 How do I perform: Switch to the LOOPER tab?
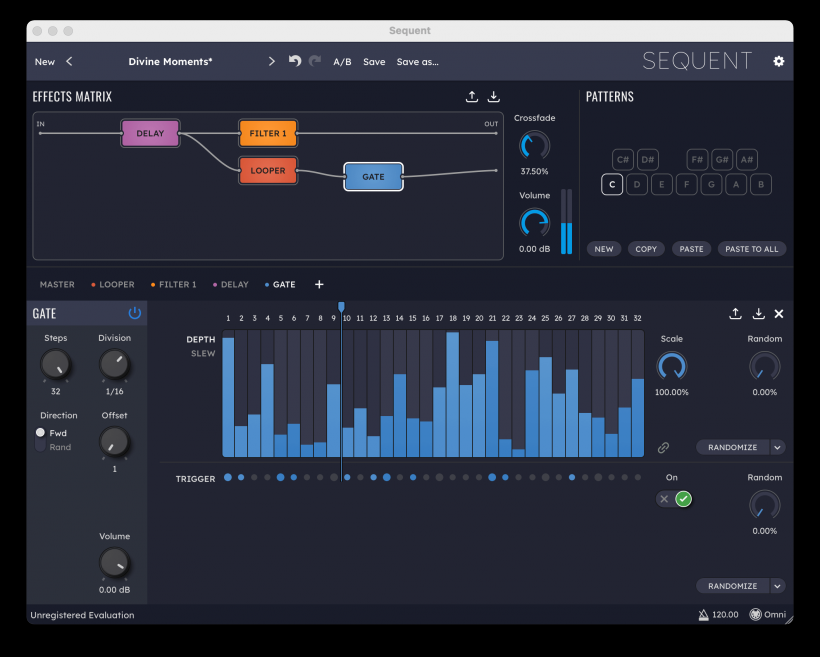tap(116, 285)
